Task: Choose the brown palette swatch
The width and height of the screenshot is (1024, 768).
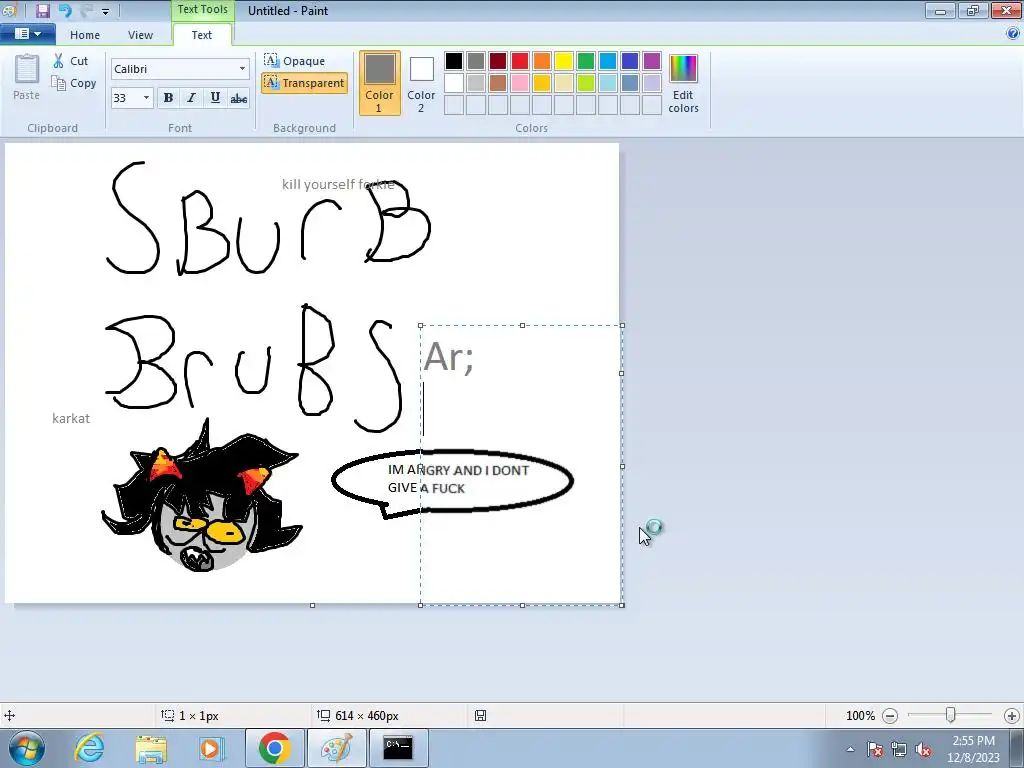Action: [498, 83]
